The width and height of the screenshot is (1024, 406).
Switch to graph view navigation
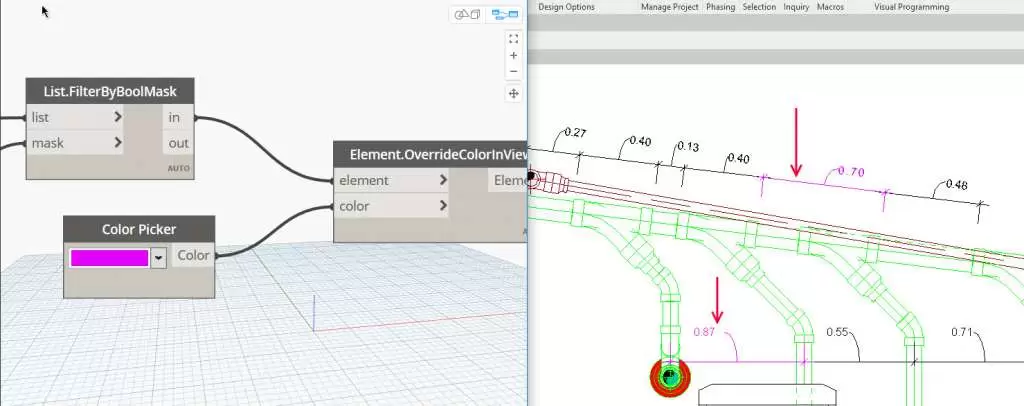(505, 15)
